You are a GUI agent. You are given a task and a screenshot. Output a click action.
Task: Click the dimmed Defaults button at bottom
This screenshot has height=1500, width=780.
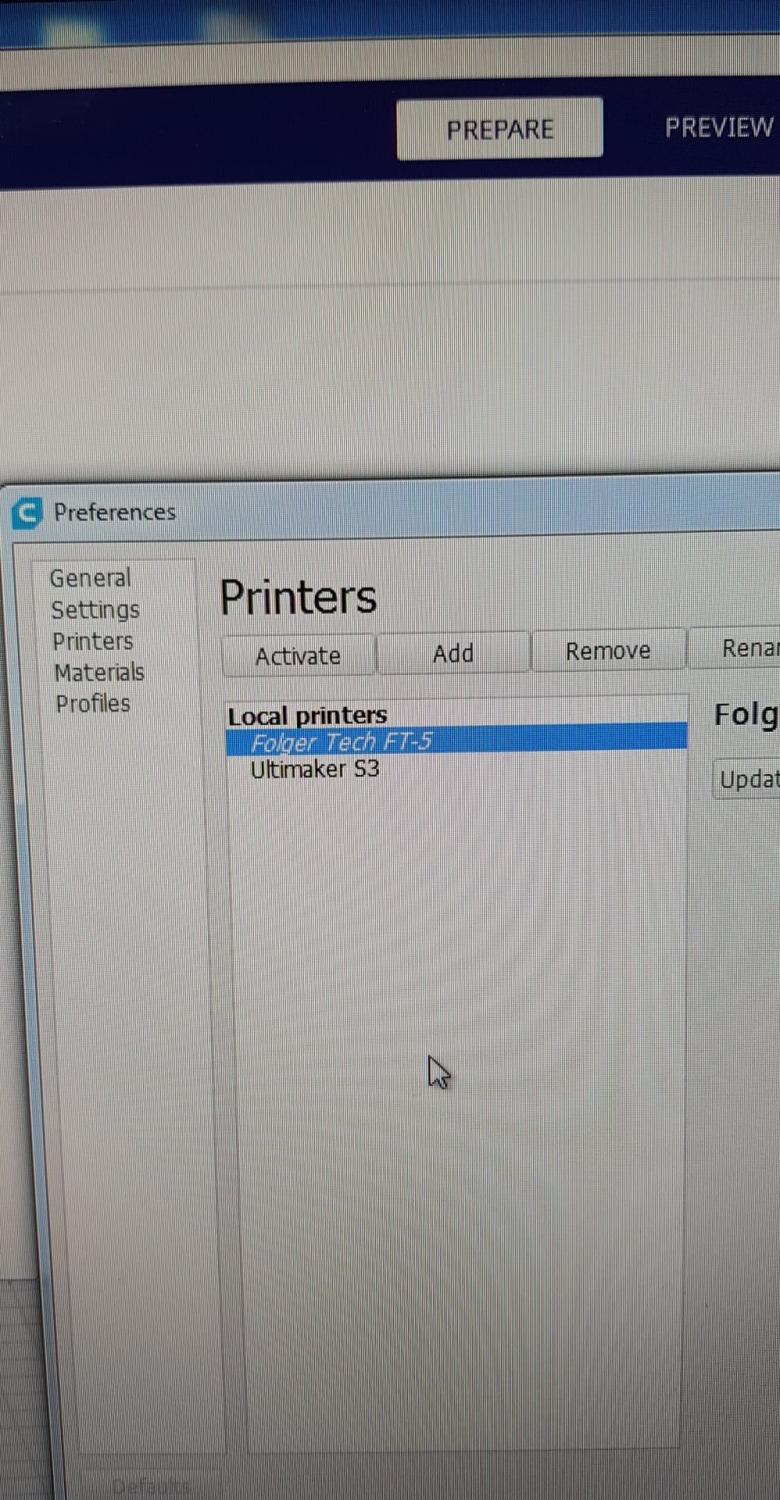[150, 1487]
